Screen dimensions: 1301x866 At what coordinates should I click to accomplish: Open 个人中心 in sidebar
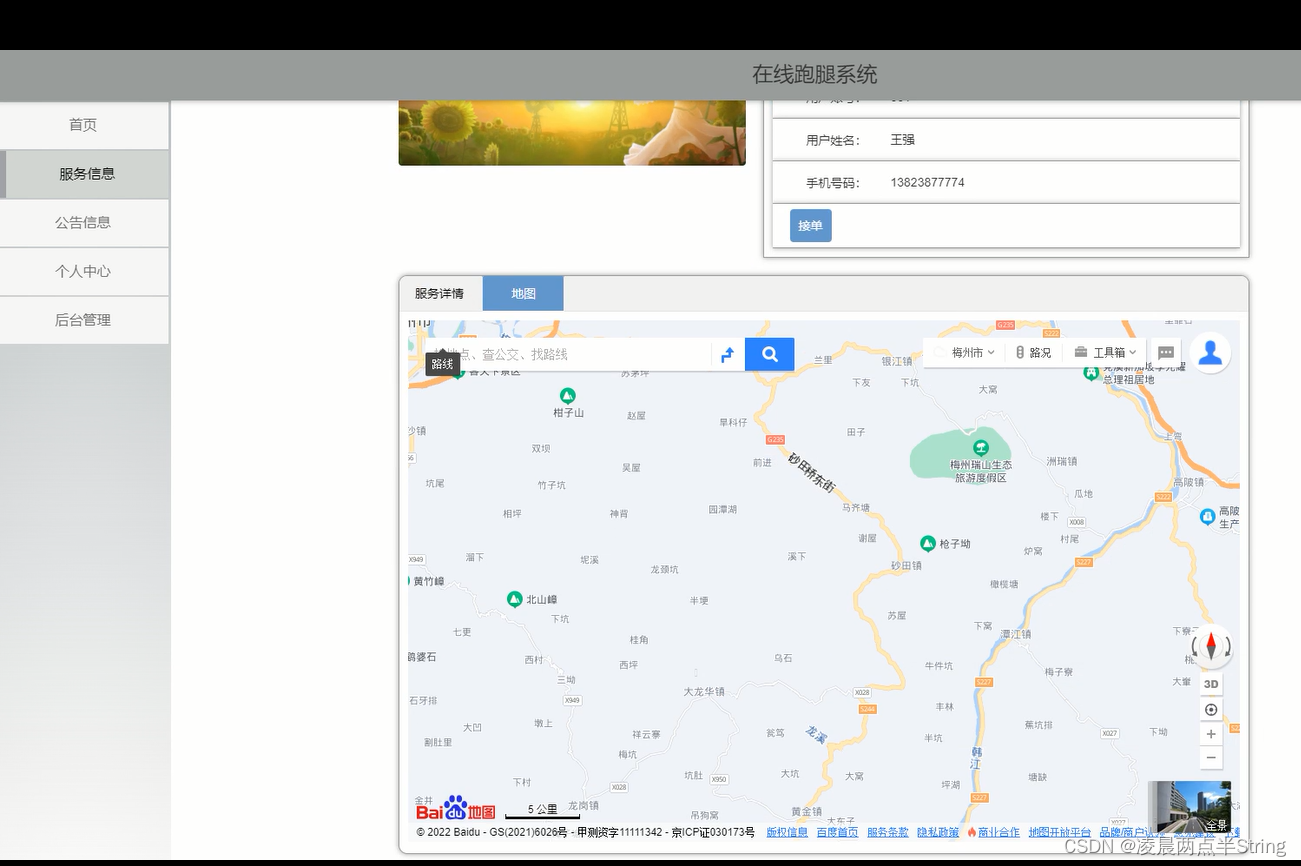pos(84,271)
